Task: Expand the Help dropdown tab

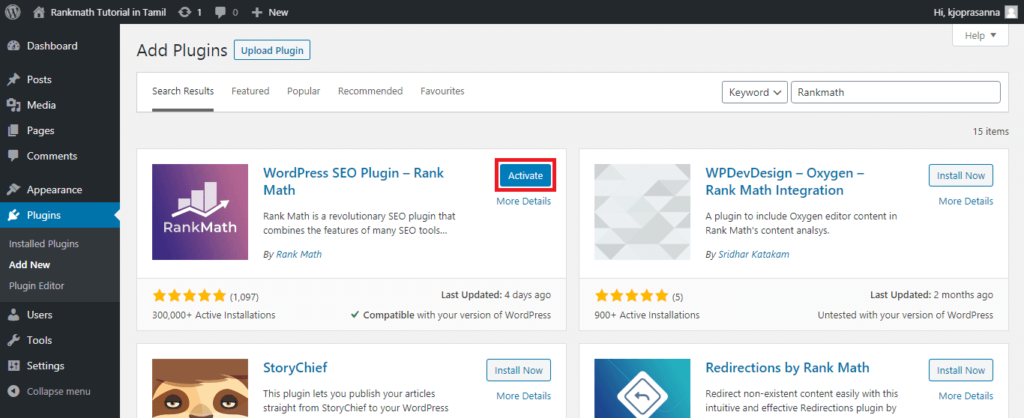Action: [981, 36]
